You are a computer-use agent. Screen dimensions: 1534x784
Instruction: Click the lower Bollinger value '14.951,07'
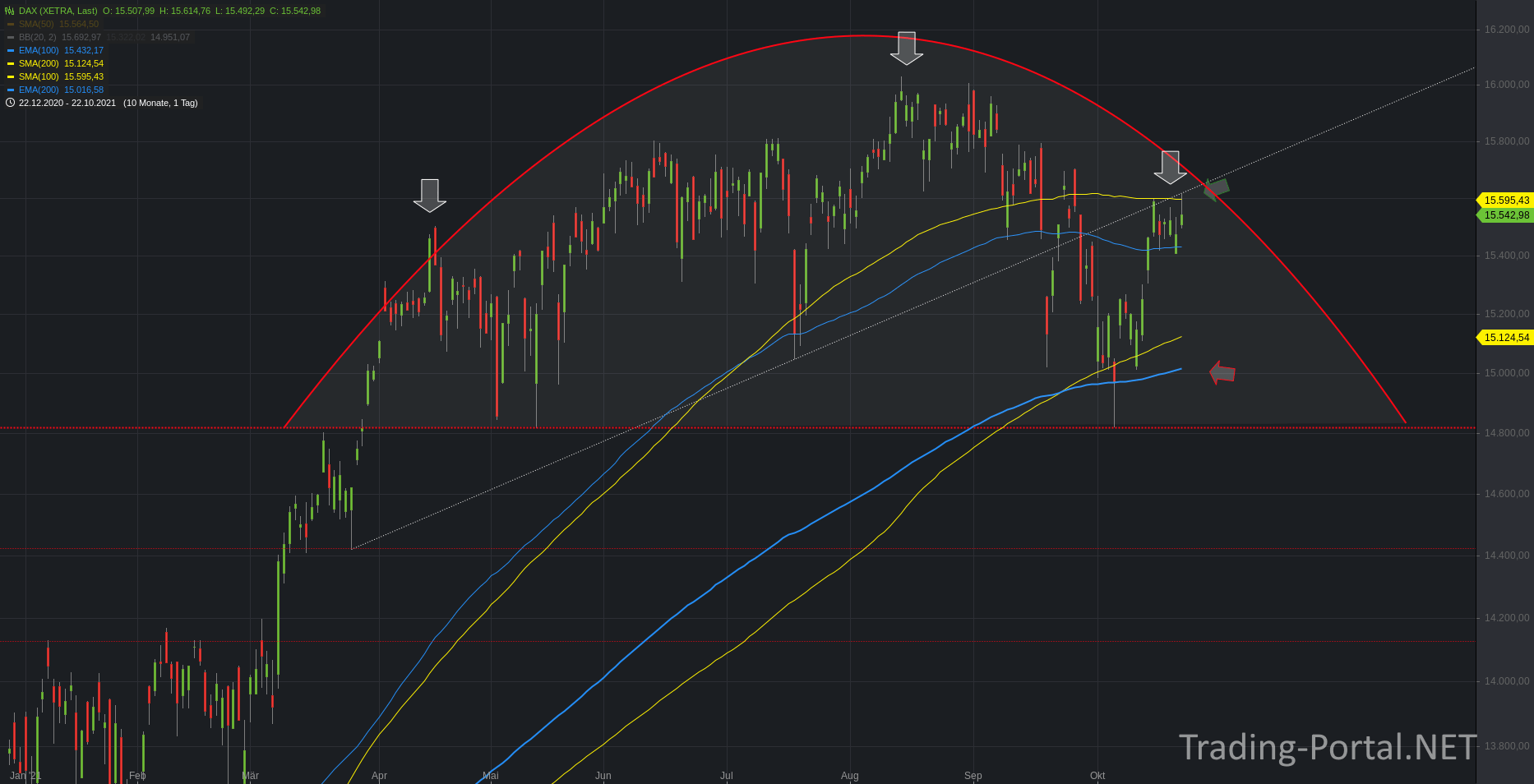coord(170,37)
